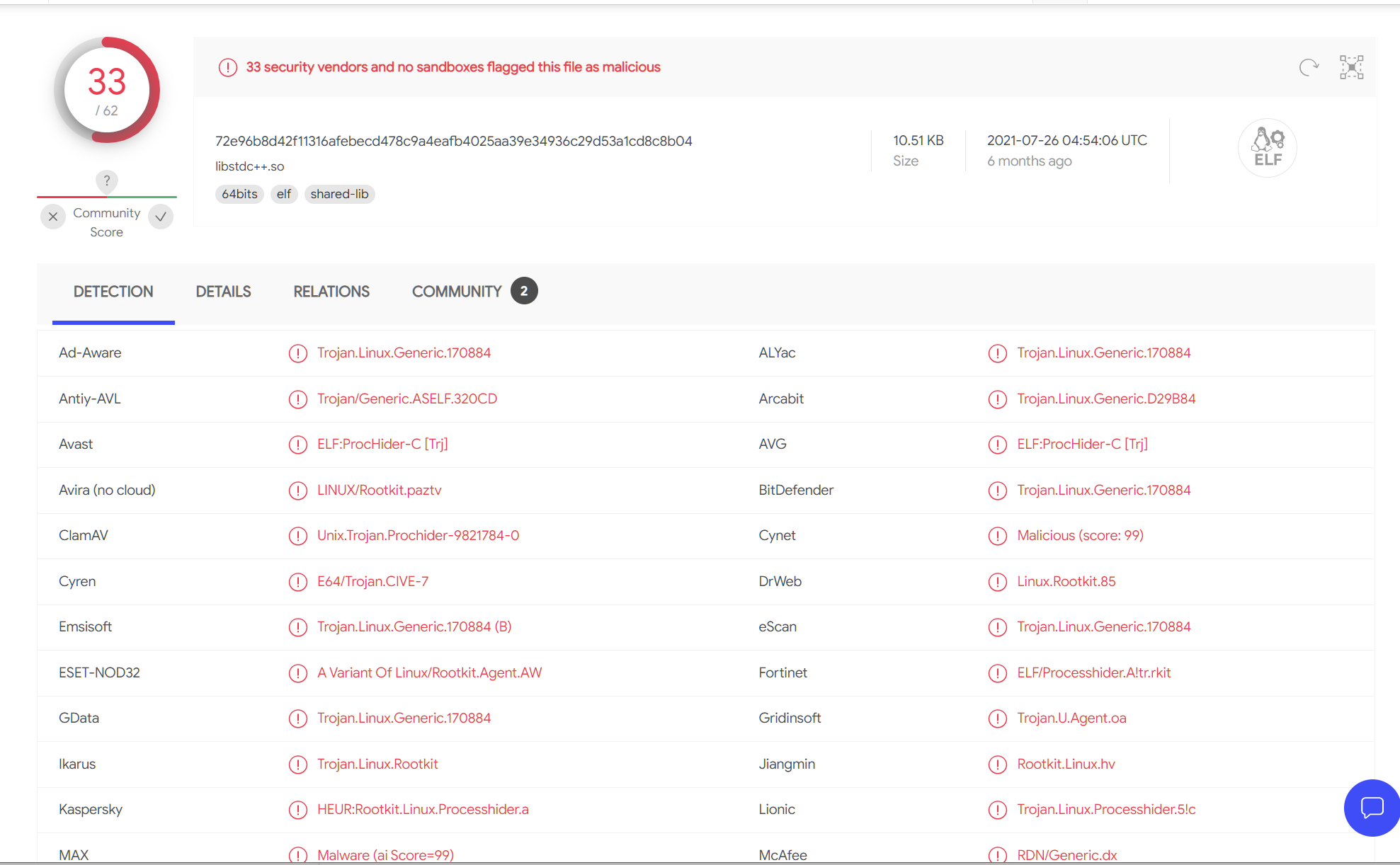
Task: Open the RELATIONS tab
Action: click(331, 292)
